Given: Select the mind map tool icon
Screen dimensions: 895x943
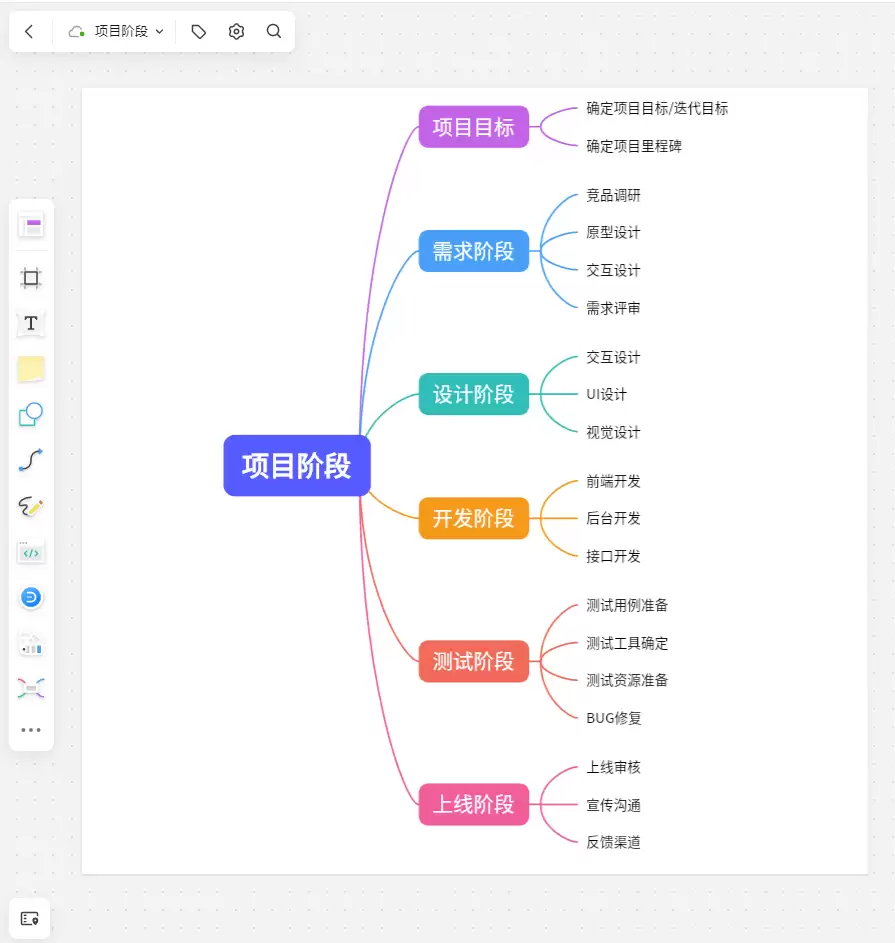Looking at the screenshot, I should pyautogui.click(x=31, y=688).
